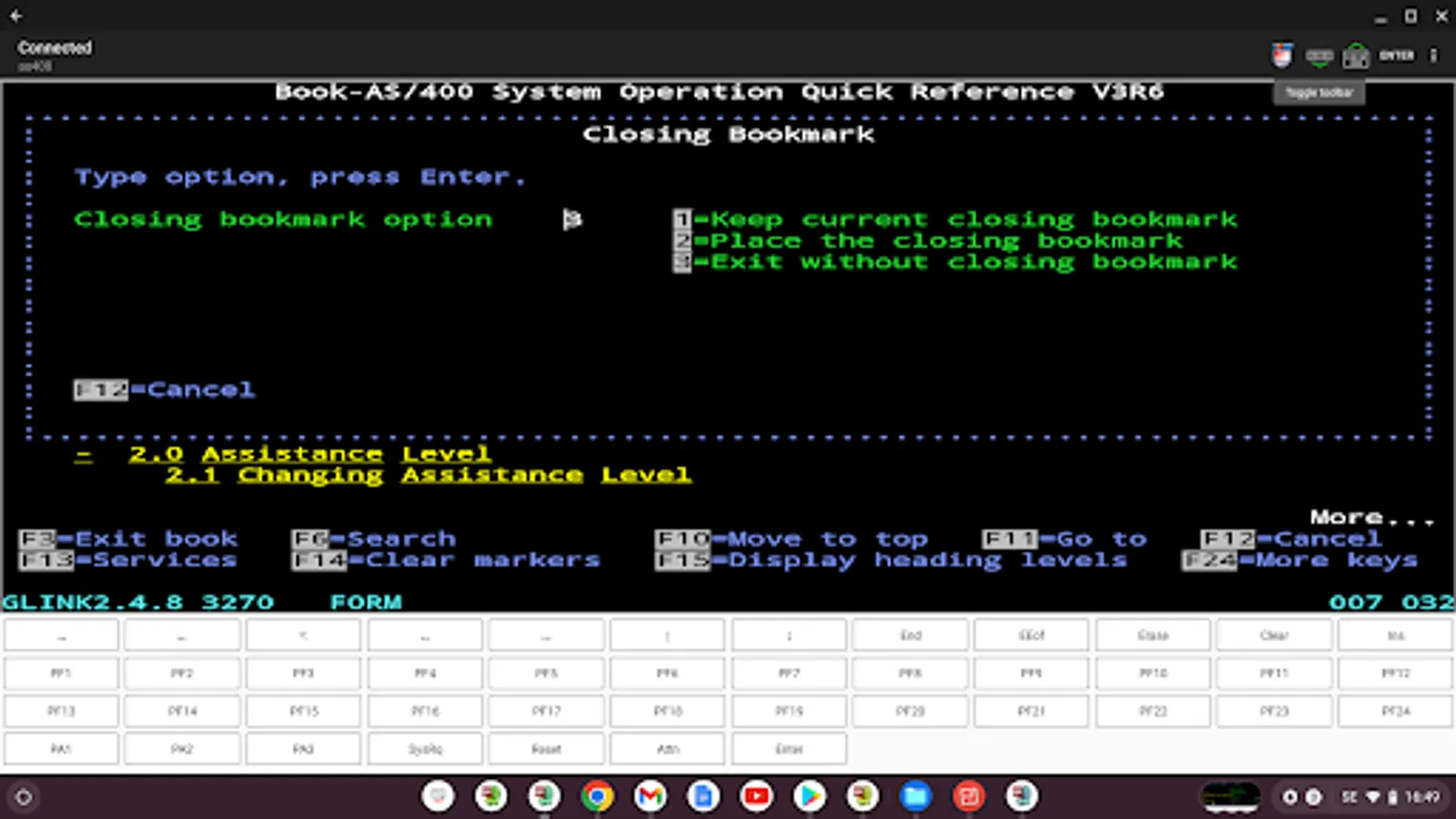Open the 2.1 Changing Assistance Level heading

428,475
